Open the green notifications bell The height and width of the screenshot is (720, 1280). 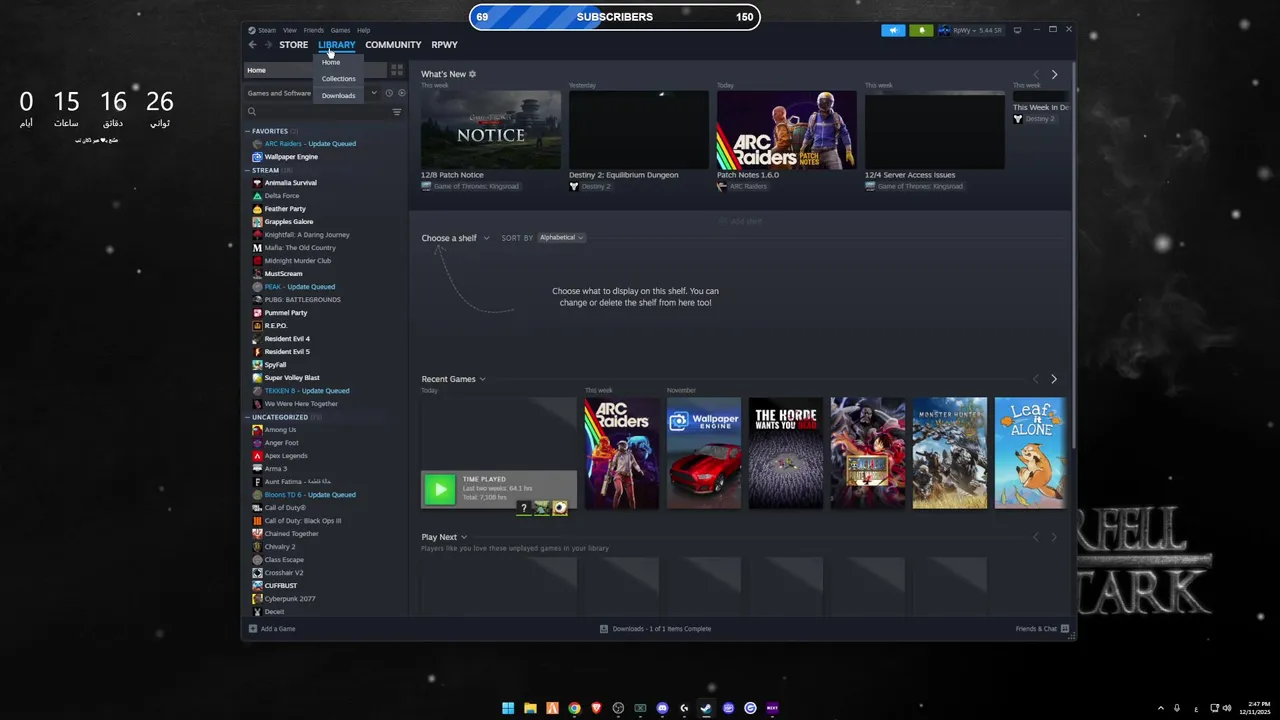pyautogui.click(x=921, y=30)
